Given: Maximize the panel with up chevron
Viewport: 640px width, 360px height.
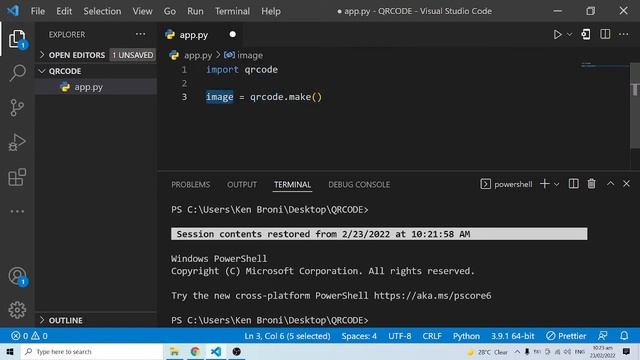Looking at the screenshot, I should [x=610, y=184].
